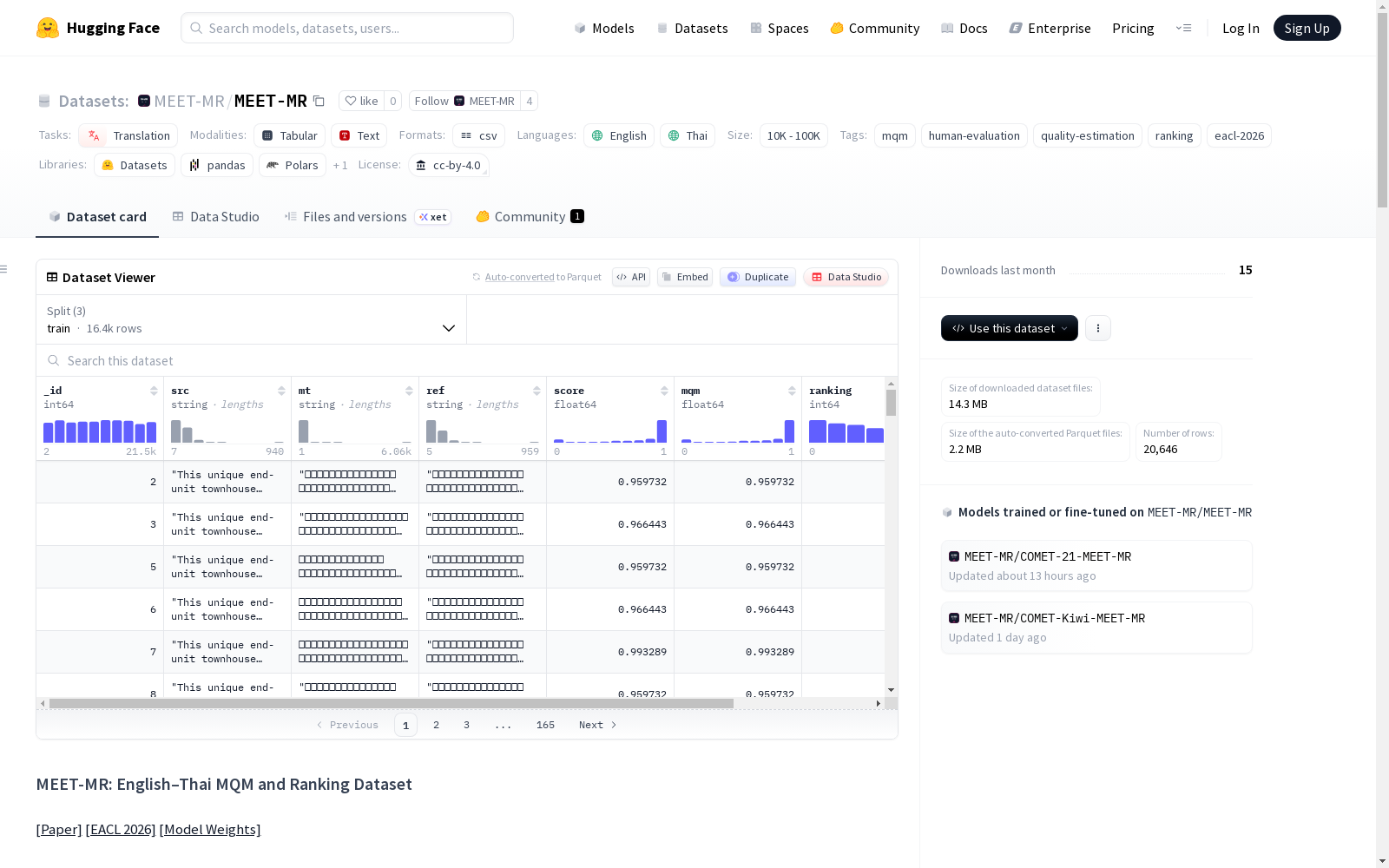Go to Models in the top navigation
Screen dimensions: 1389x868
tap(604, 28)
